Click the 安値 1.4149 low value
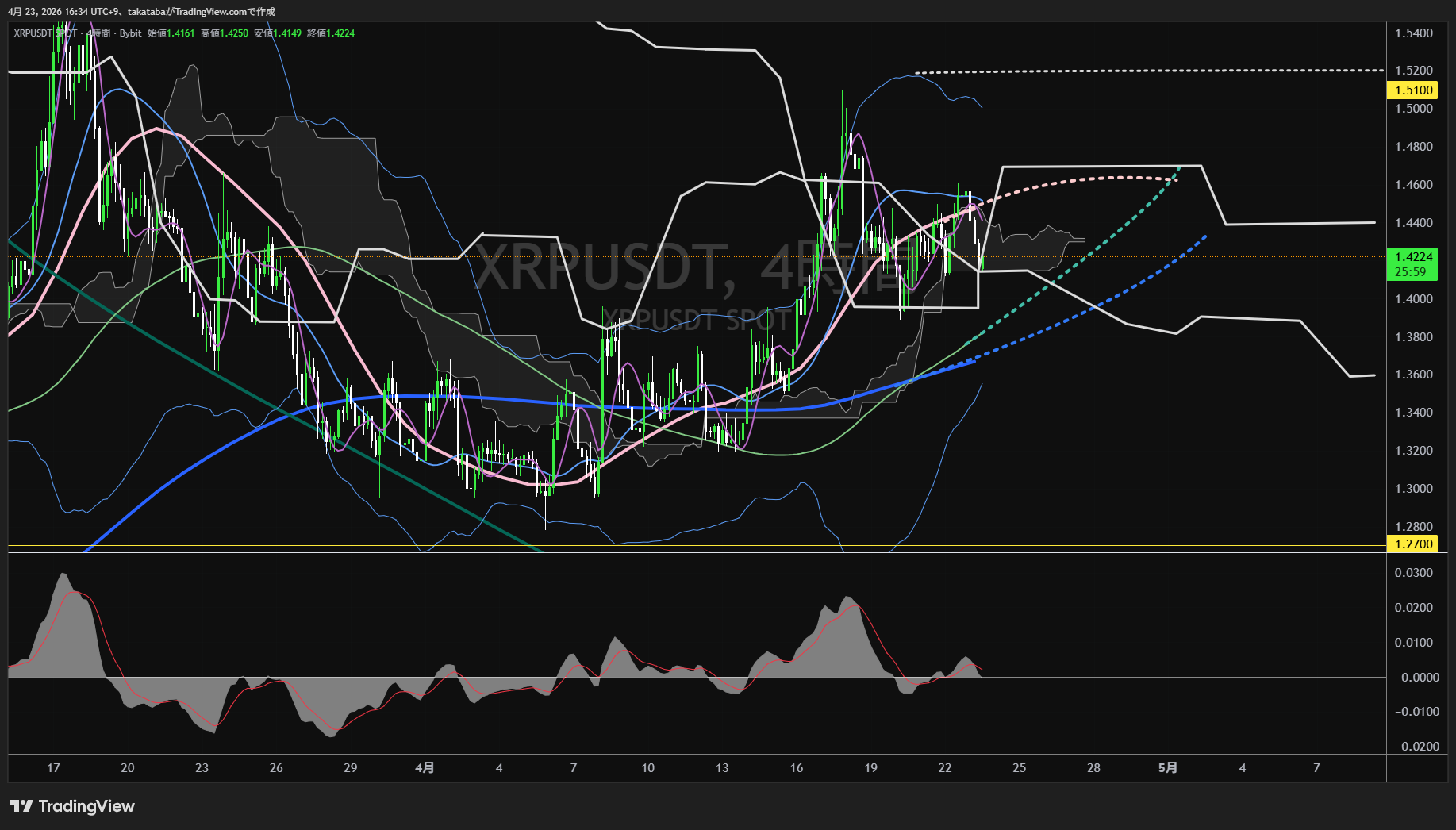Viewport: 1456px width, 830px height. coord(278,33)
